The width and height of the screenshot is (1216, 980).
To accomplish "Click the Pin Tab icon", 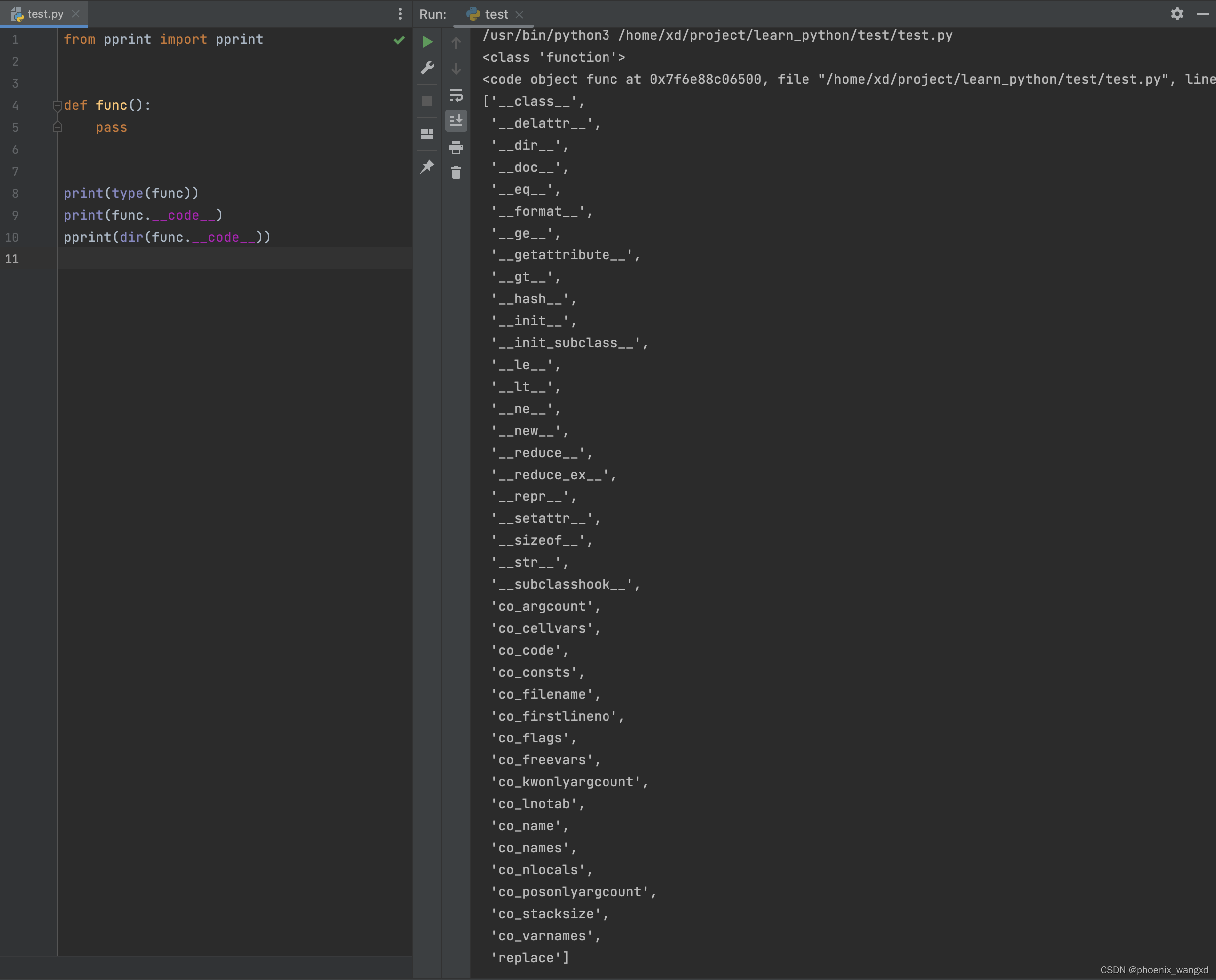I will click(428, 167).
